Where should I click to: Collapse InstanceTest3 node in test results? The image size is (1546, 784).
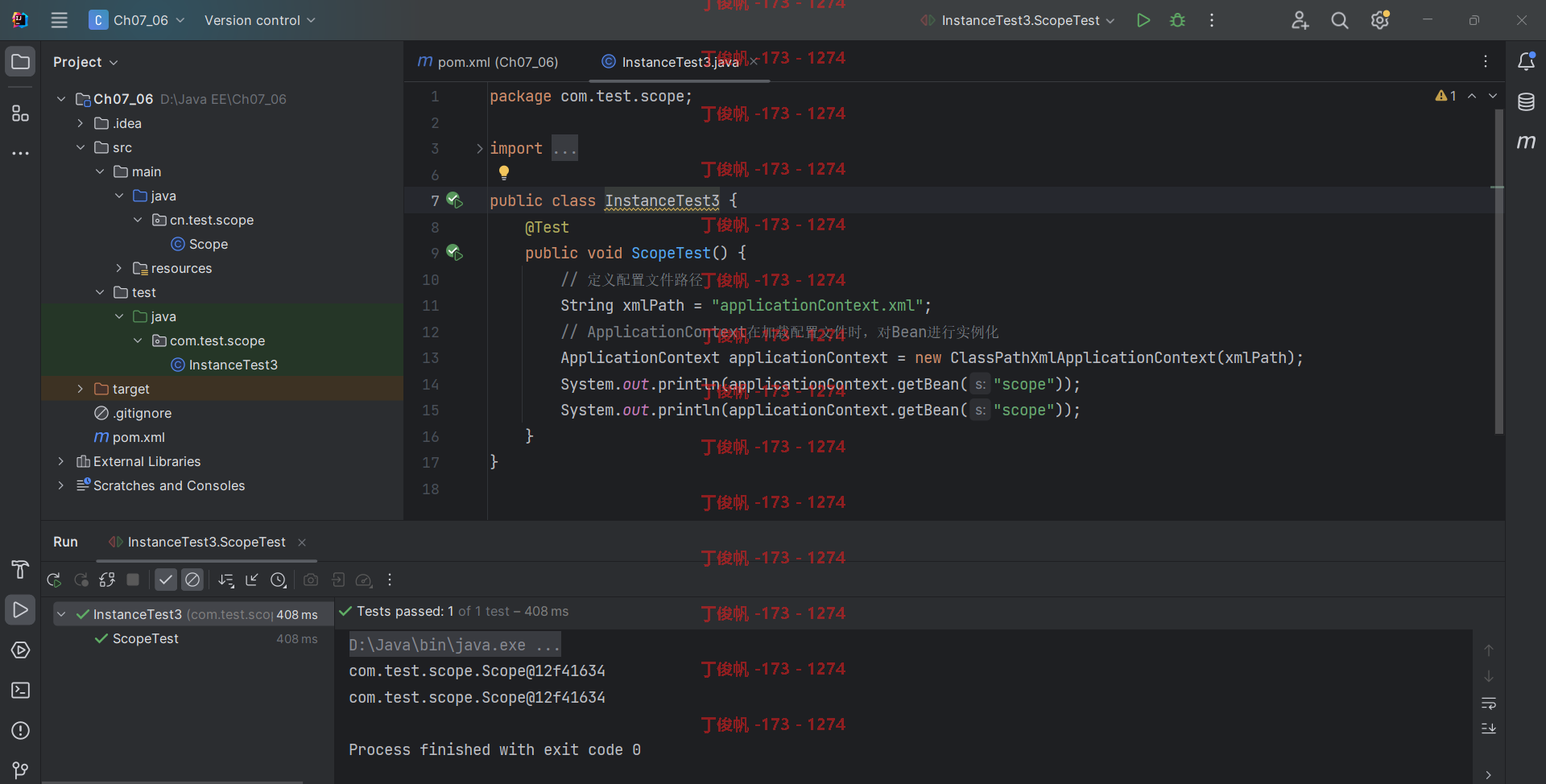[61, 614]
